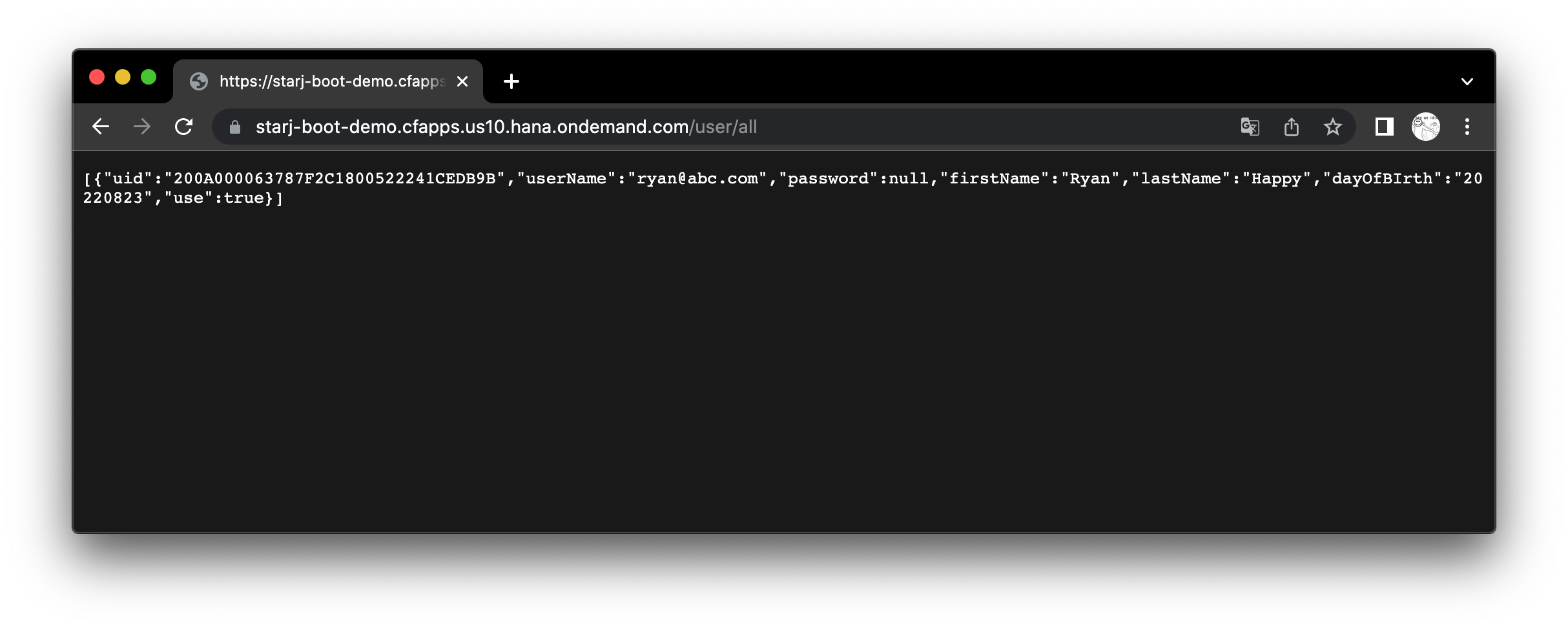Open Chrome's three-dot menu

(1467, 127)
